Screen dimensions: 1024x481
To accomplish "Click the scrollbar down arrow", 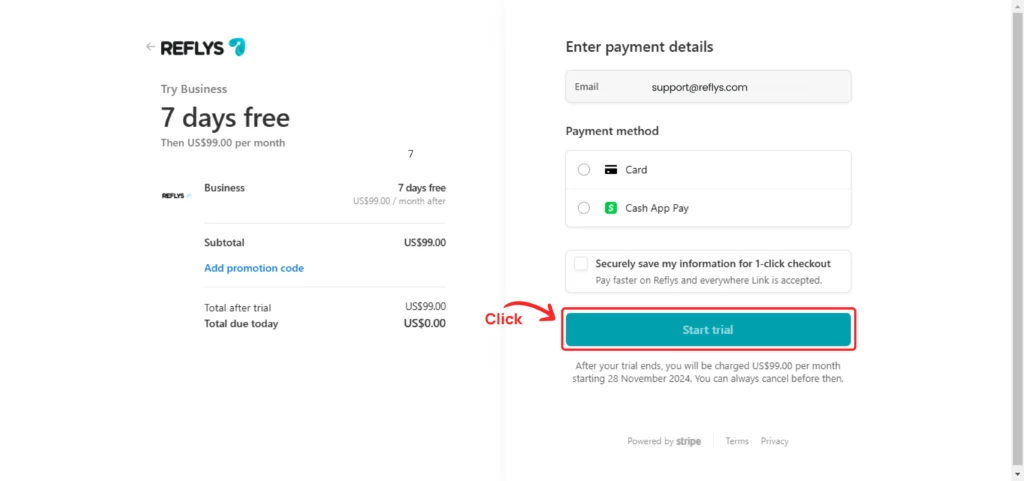I will point(1017,474).
